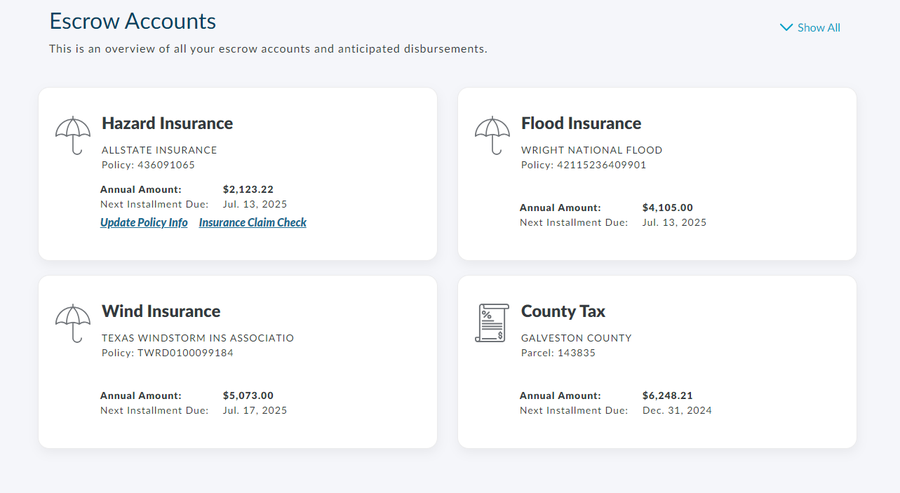Screen dimensions: 900x493
Task: Click the Hazard Insurance umbrella icon
Action: coord(71,135)
